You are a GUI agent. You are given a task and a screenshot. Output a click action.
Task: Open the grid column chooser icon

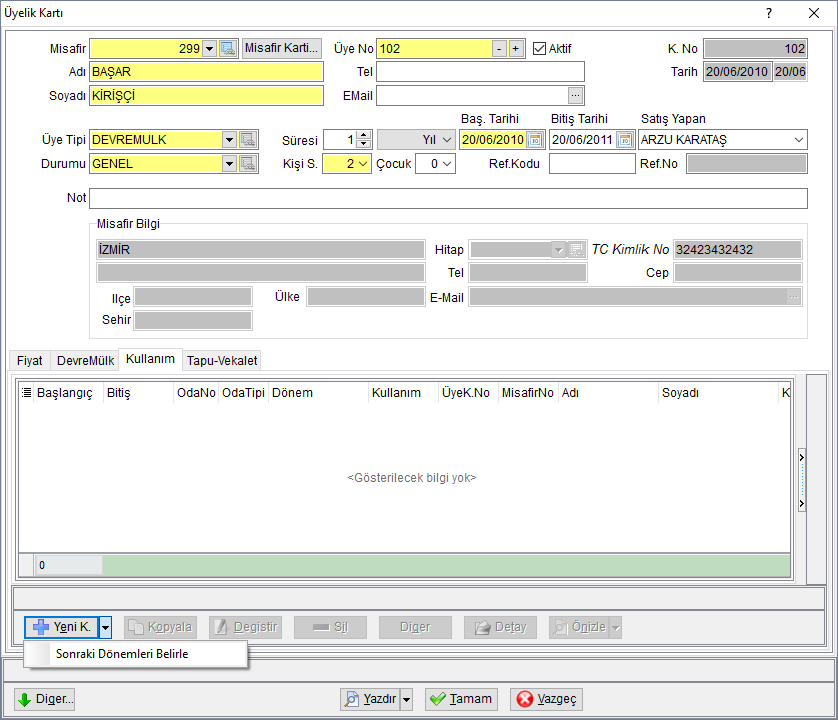pyautogui.click(x=26, y=393)
